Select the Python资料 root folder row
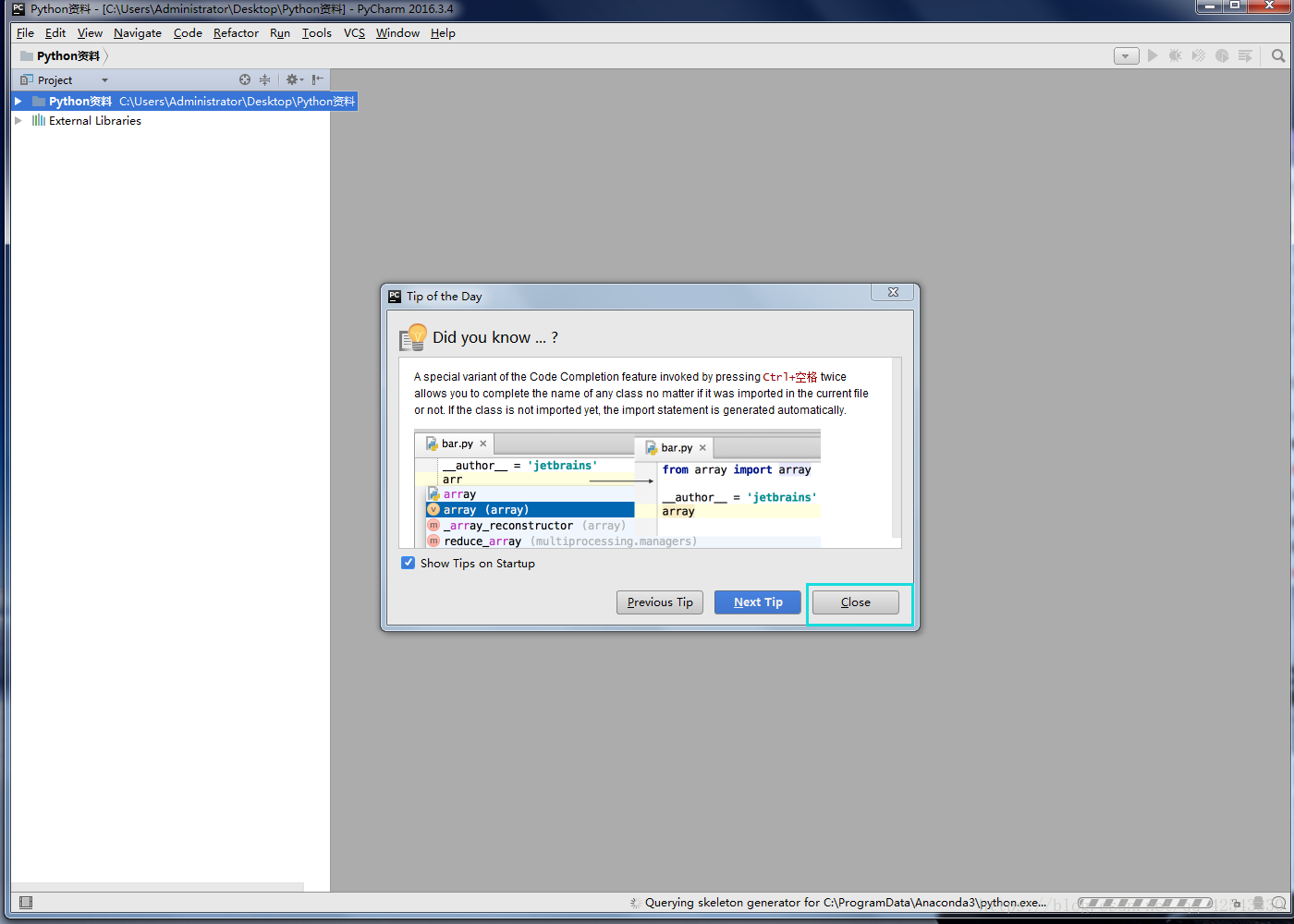The height and width of the screenshot is (924, 1294). click(x=185, y=101)
